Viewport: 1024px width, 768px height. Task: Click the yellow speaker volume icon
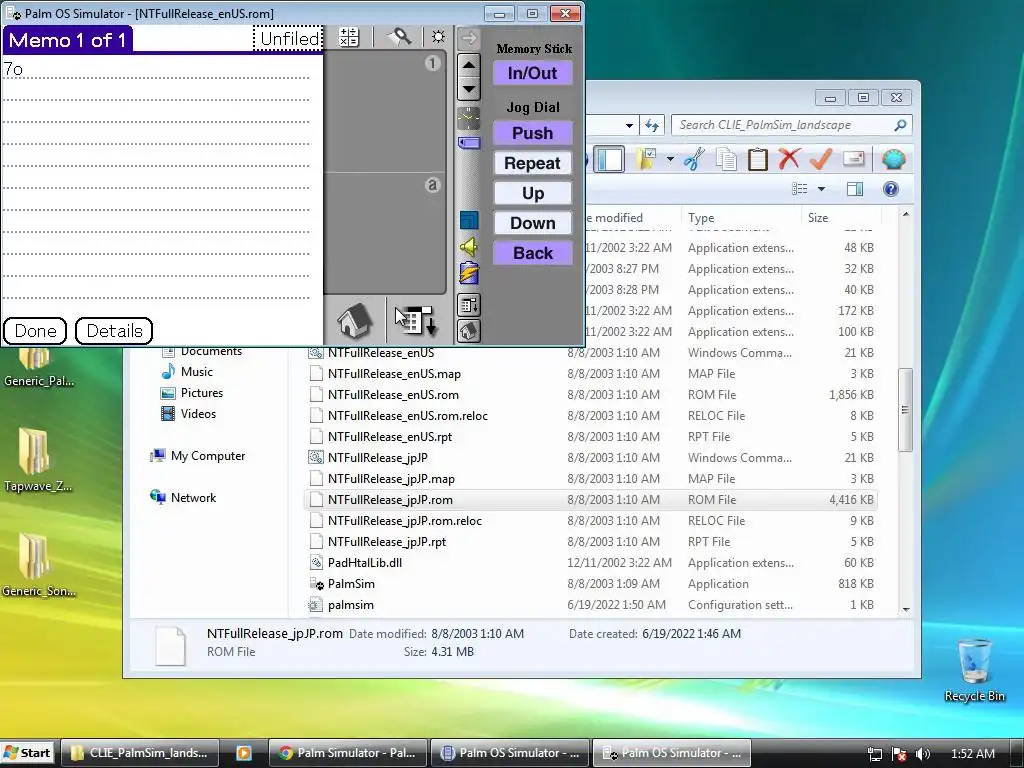pos(468,247)
